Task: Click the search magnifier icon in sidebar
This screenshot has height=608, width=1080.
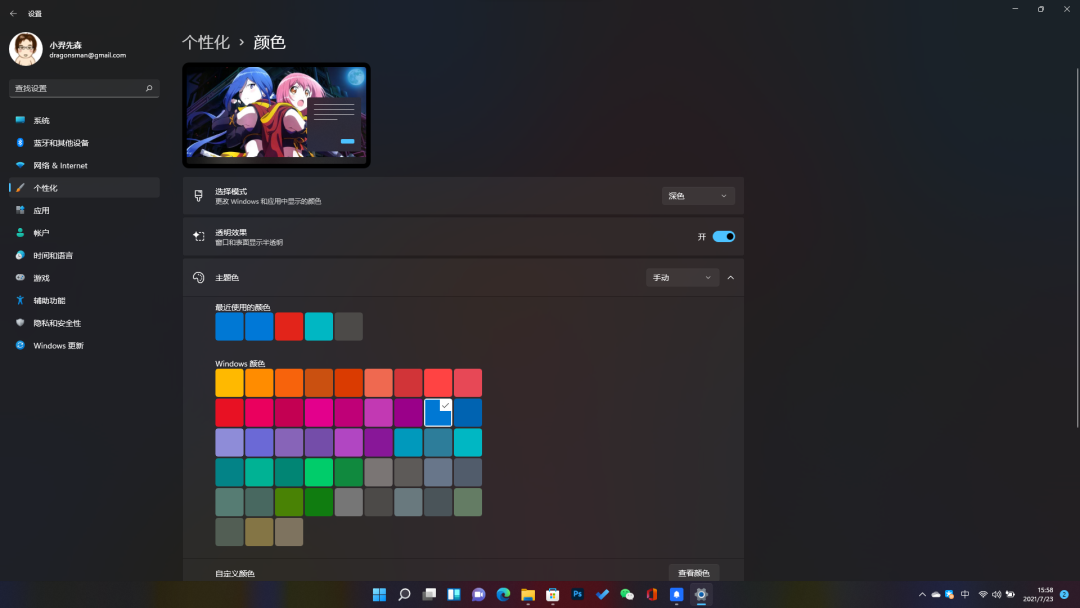Action: 149,88
